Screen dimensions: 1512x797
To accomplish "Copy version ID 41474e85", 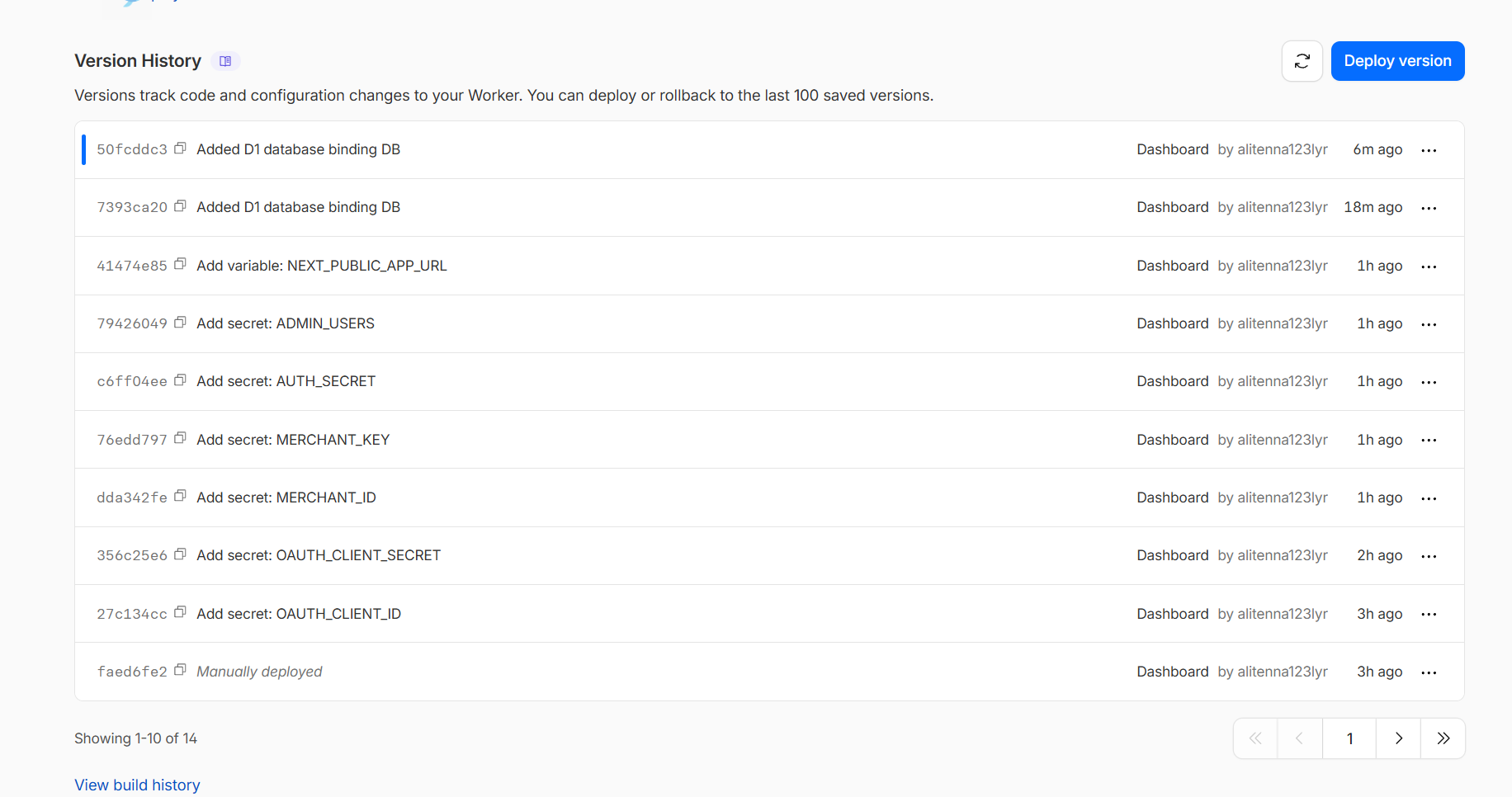I will click(x=180, y=265).
